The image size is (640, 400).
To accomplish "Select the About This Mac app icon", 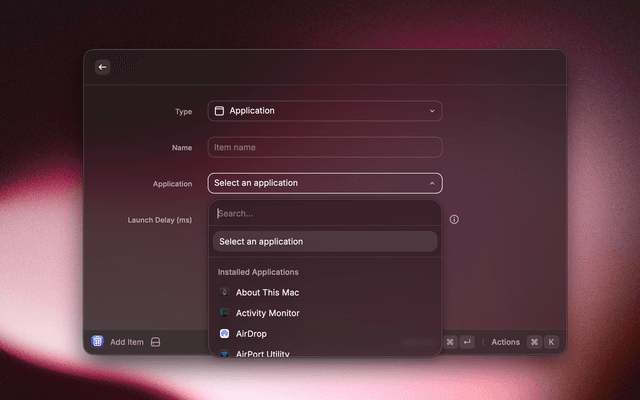I will pos(224,293).
